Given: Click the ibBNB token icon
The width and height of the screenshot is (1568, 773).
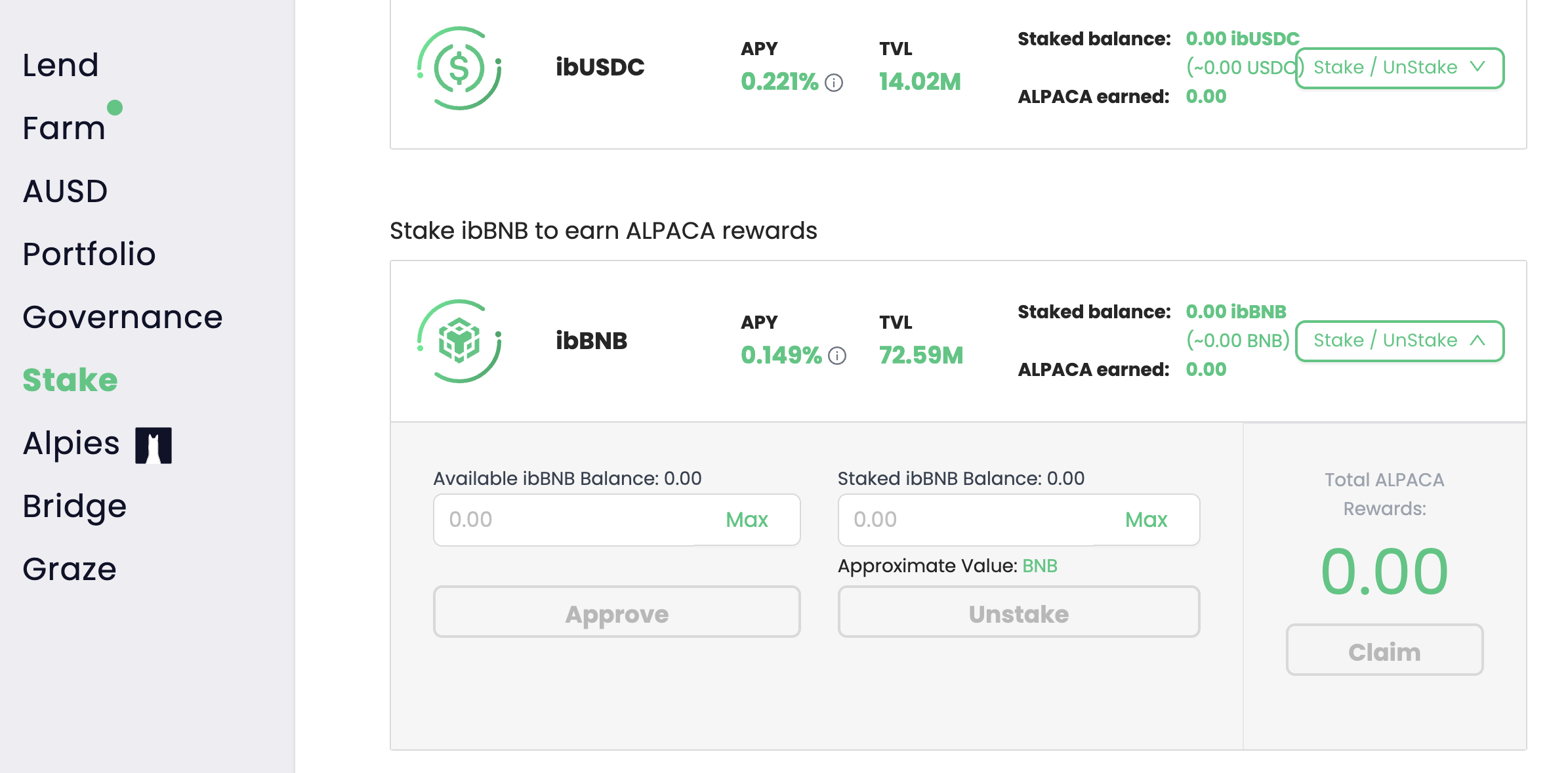Looking at the screenshot, I should (x=459, y=341).
